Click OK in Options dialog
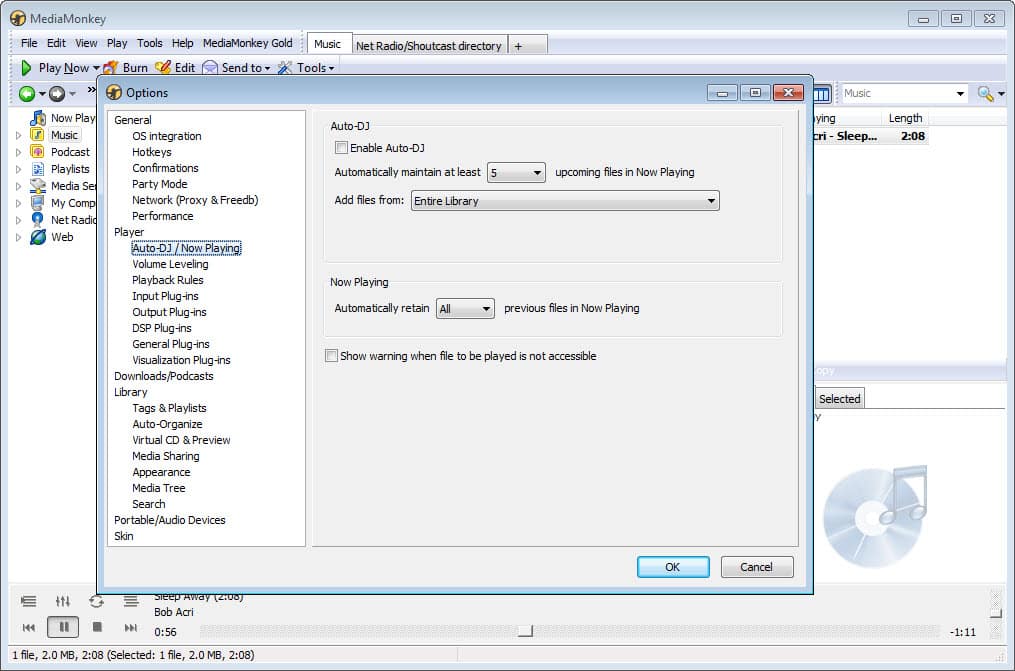This screenshot has height=671, width=1015. pyautogui.click(x=673, y=567)
